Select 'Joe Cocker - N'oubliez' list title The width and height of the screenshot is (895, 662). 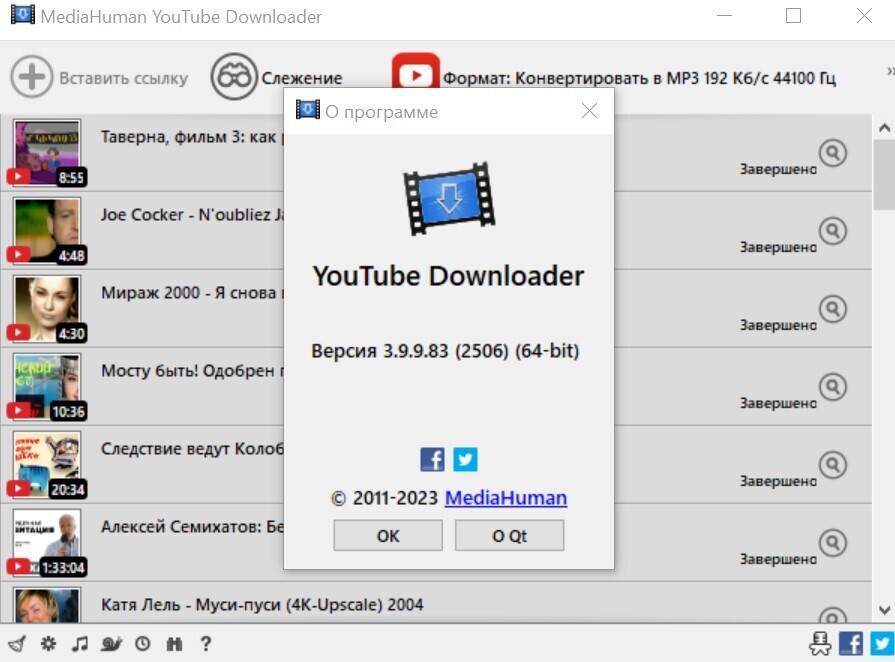click(x=192, y=215)
